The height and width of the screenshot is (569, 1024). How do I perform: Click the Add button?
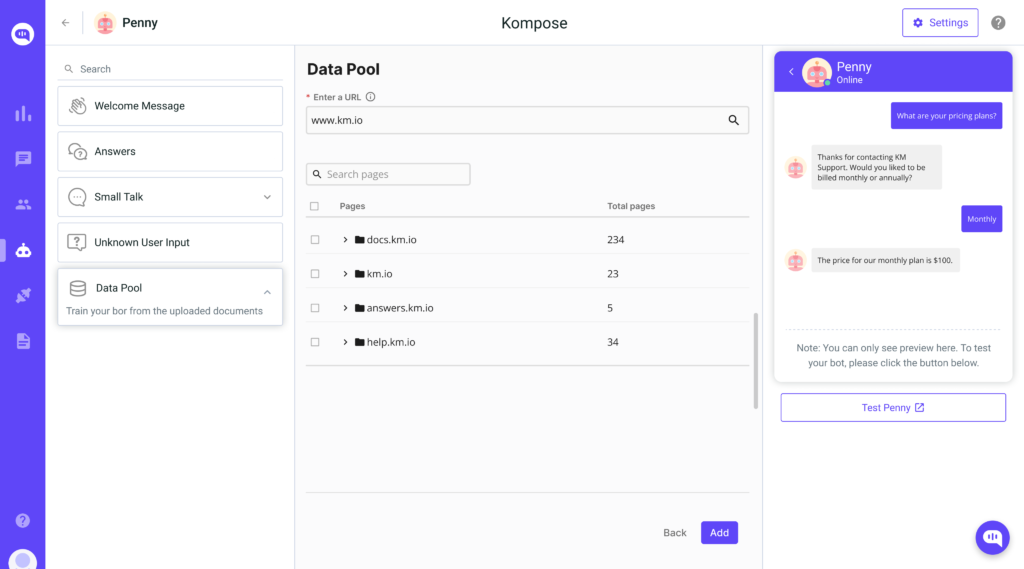tap(719, 532)
